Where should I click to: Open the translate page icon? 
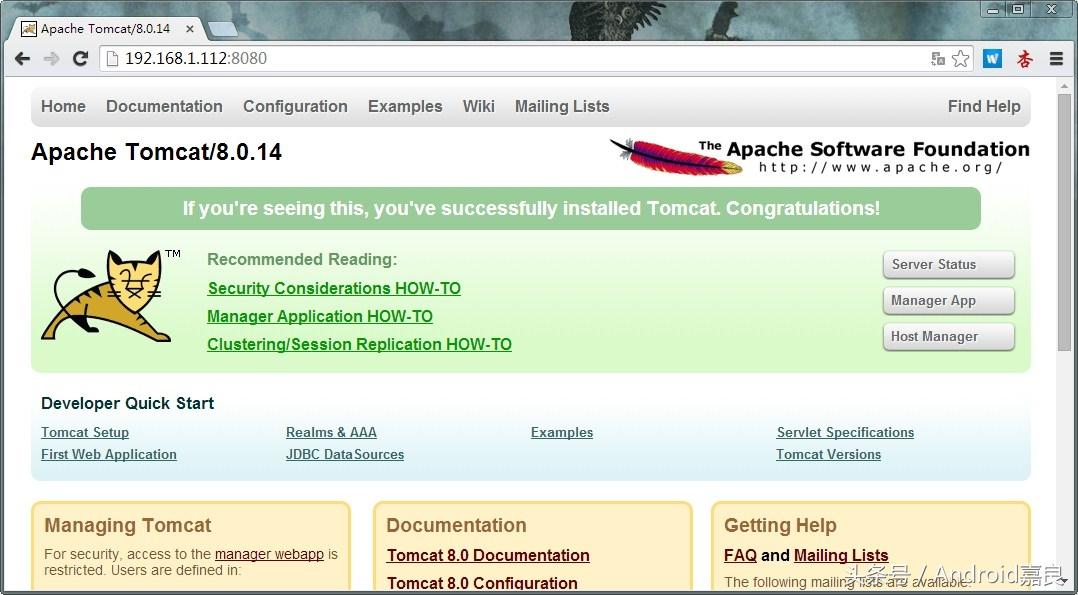[938, 58]
